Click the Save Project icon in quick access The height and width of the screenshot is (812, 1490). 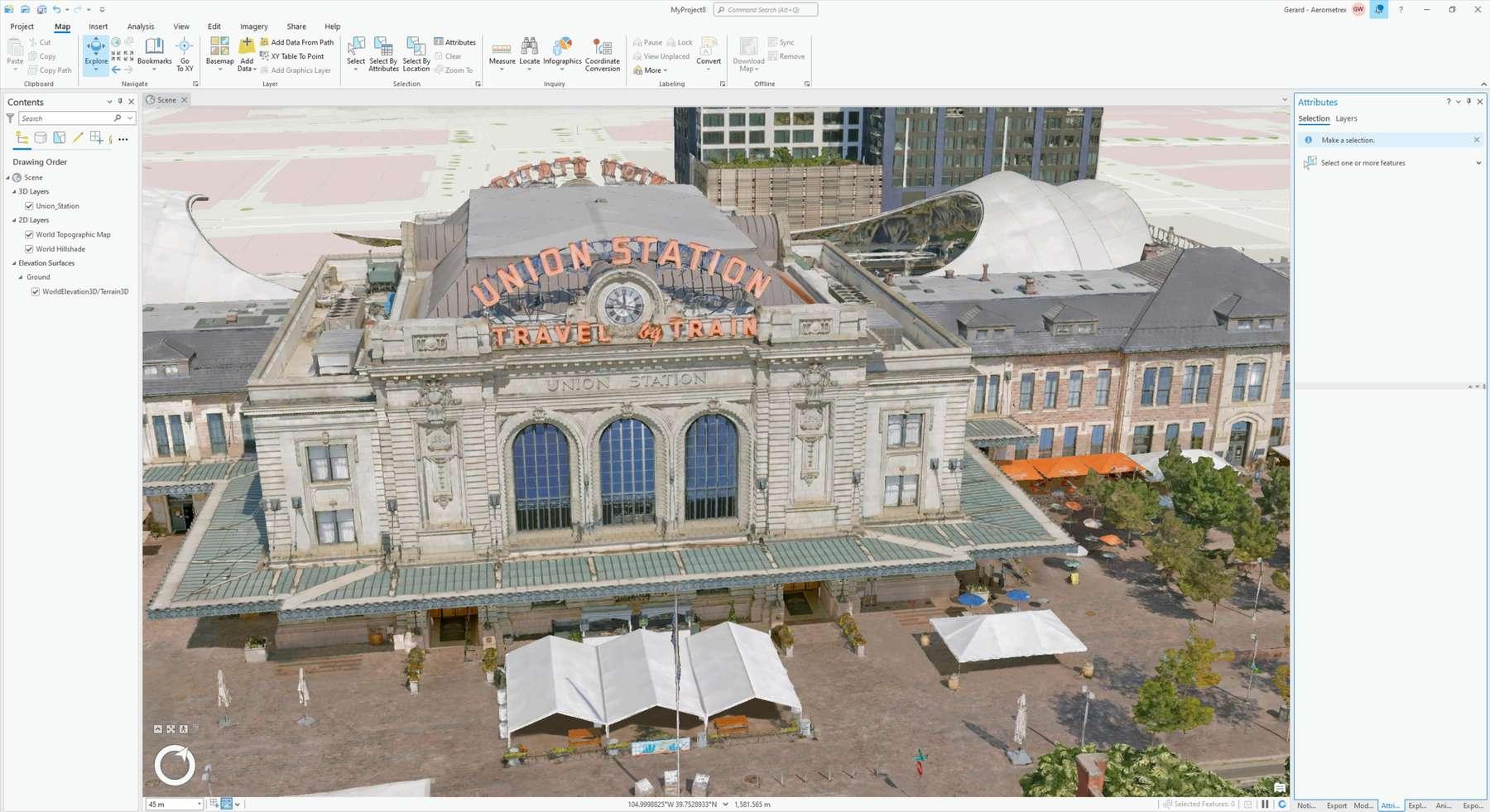pos(41,9)
